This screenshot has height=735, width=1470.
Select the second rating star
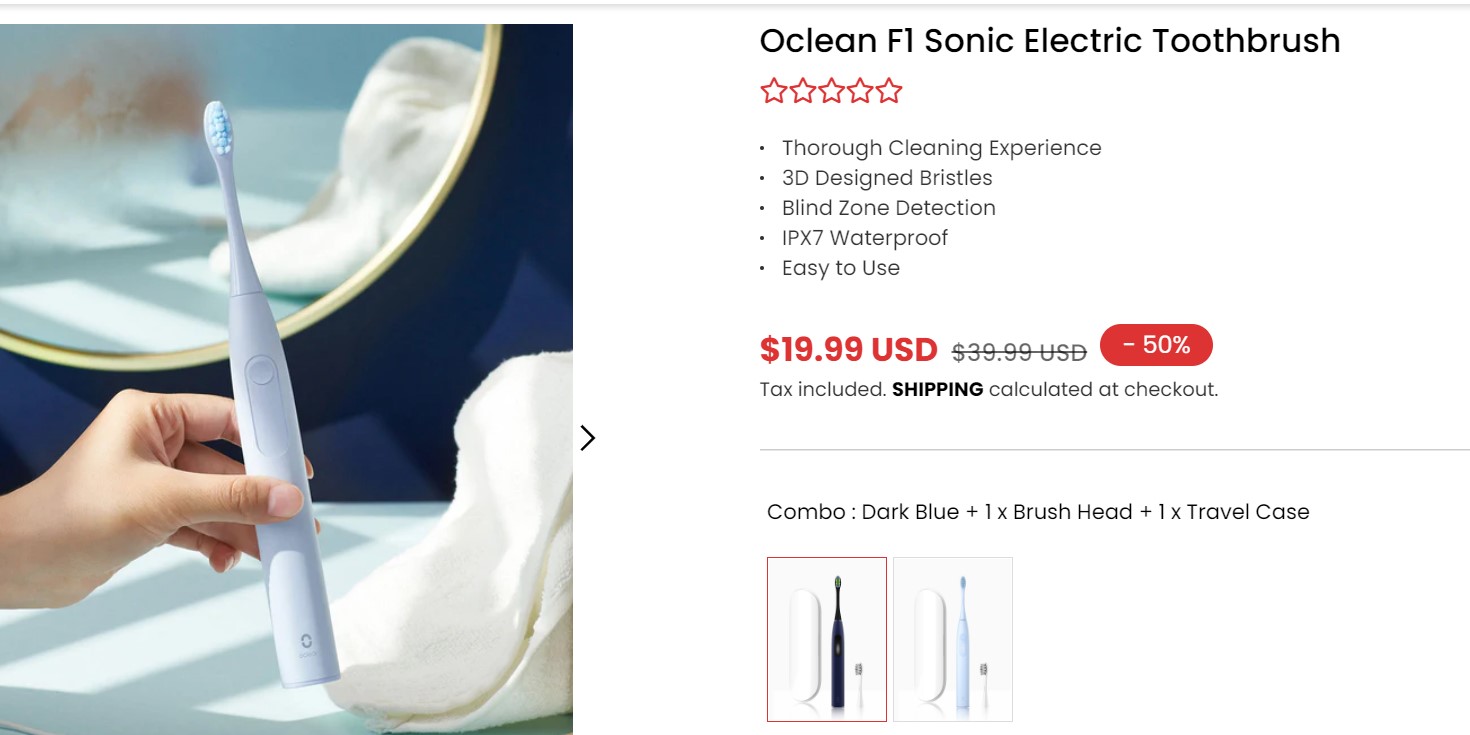tap(801, 90)
